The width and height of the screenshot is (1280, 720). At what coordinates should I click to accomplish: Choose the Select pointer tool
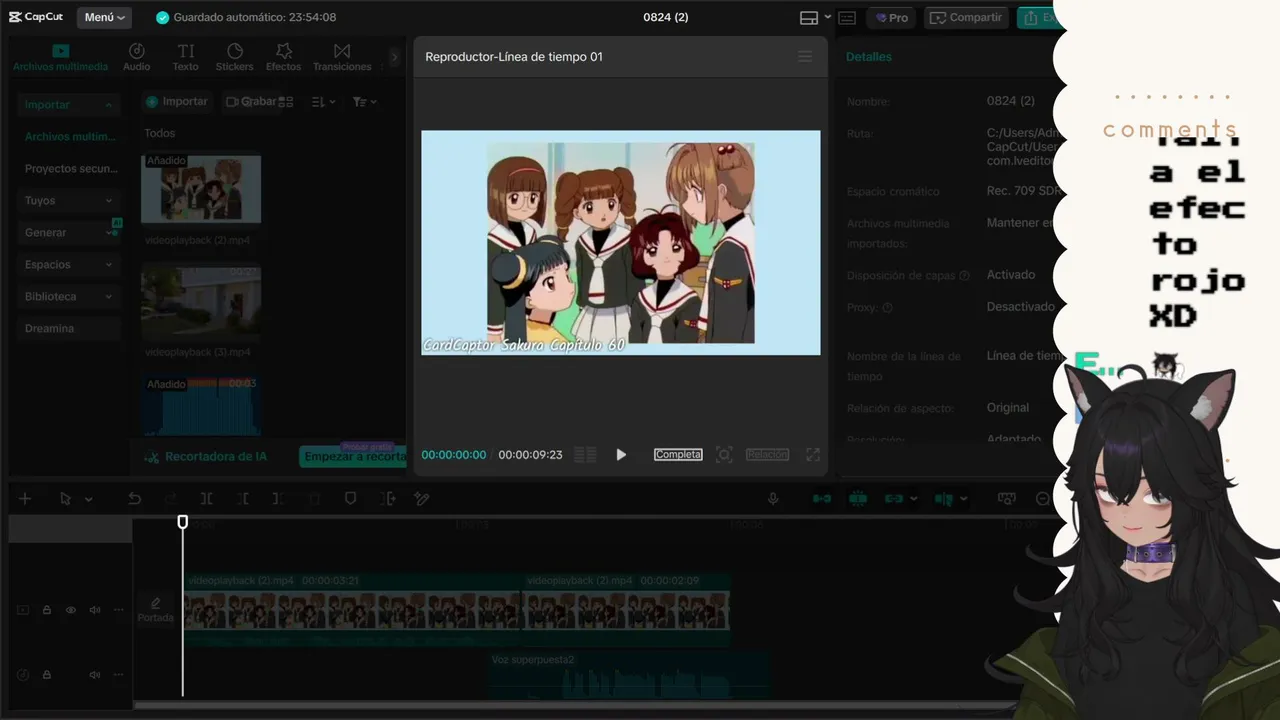coord(66,498)
